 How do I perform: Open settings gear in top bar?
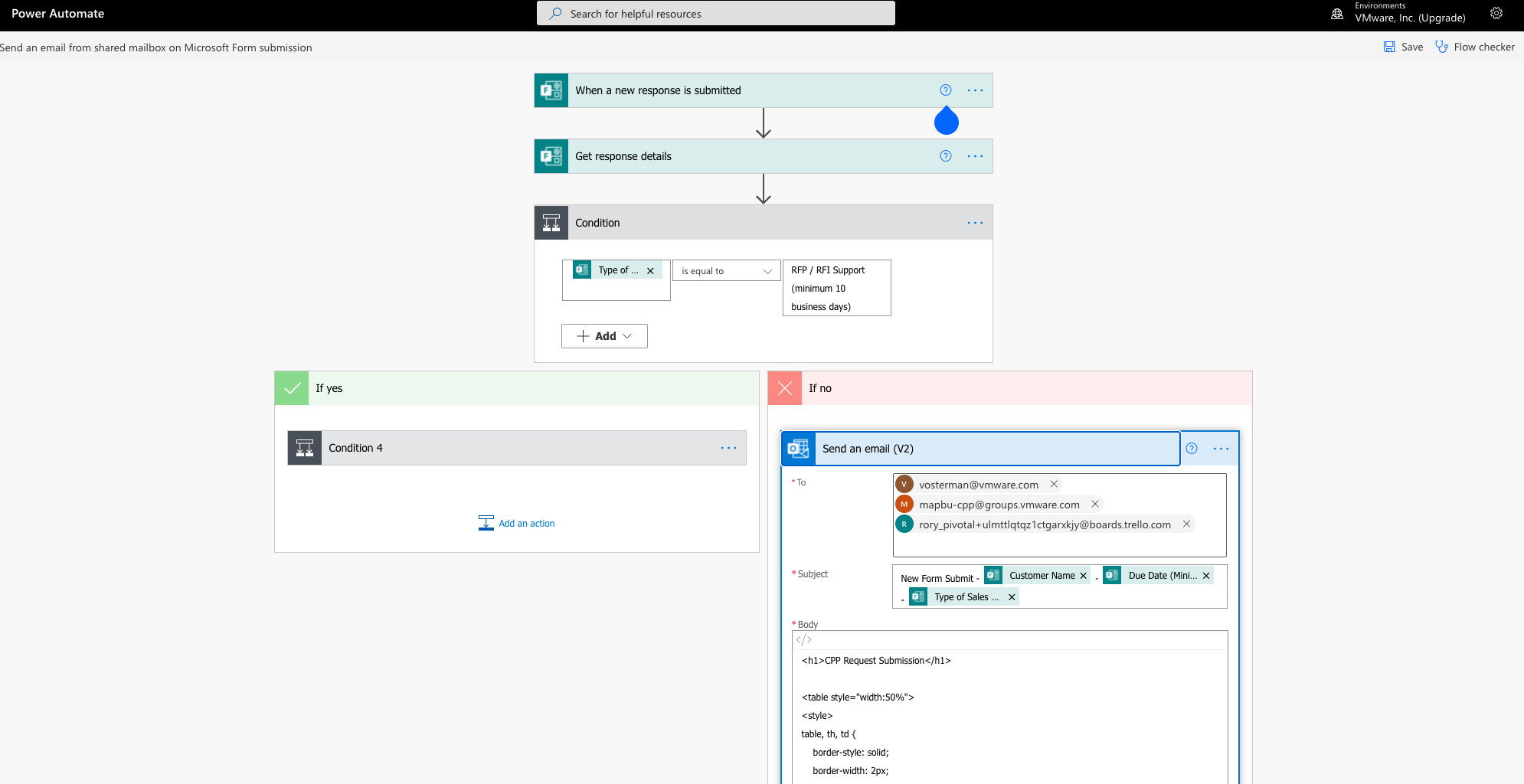click(x=1496, y=13)
